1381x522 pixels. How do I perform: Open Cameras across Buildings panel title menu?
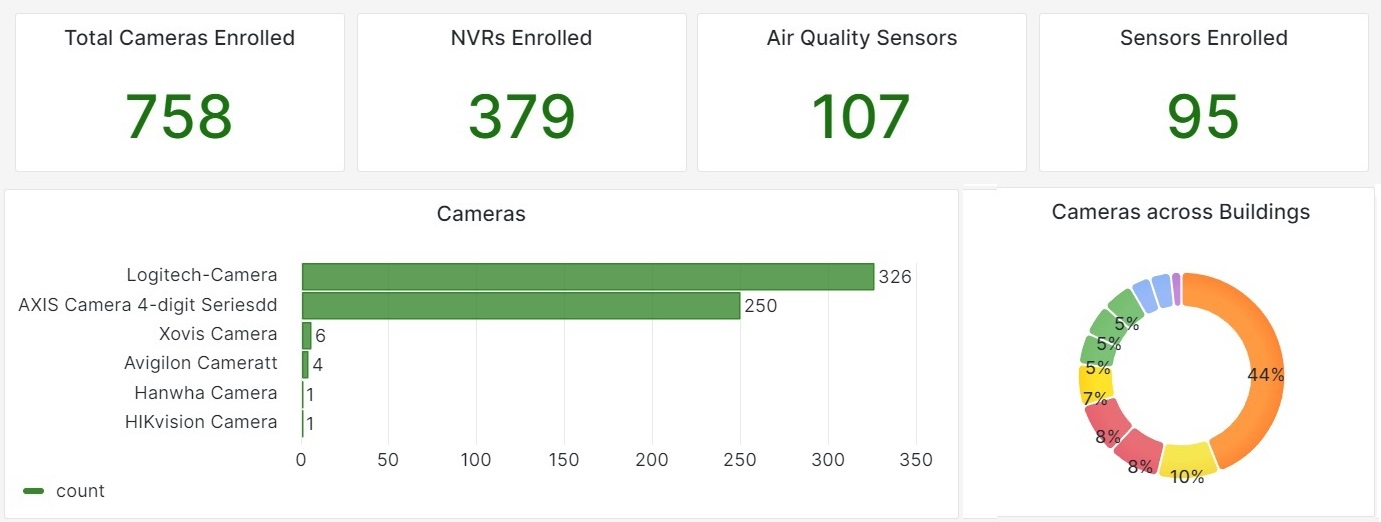pos(1180,212)
